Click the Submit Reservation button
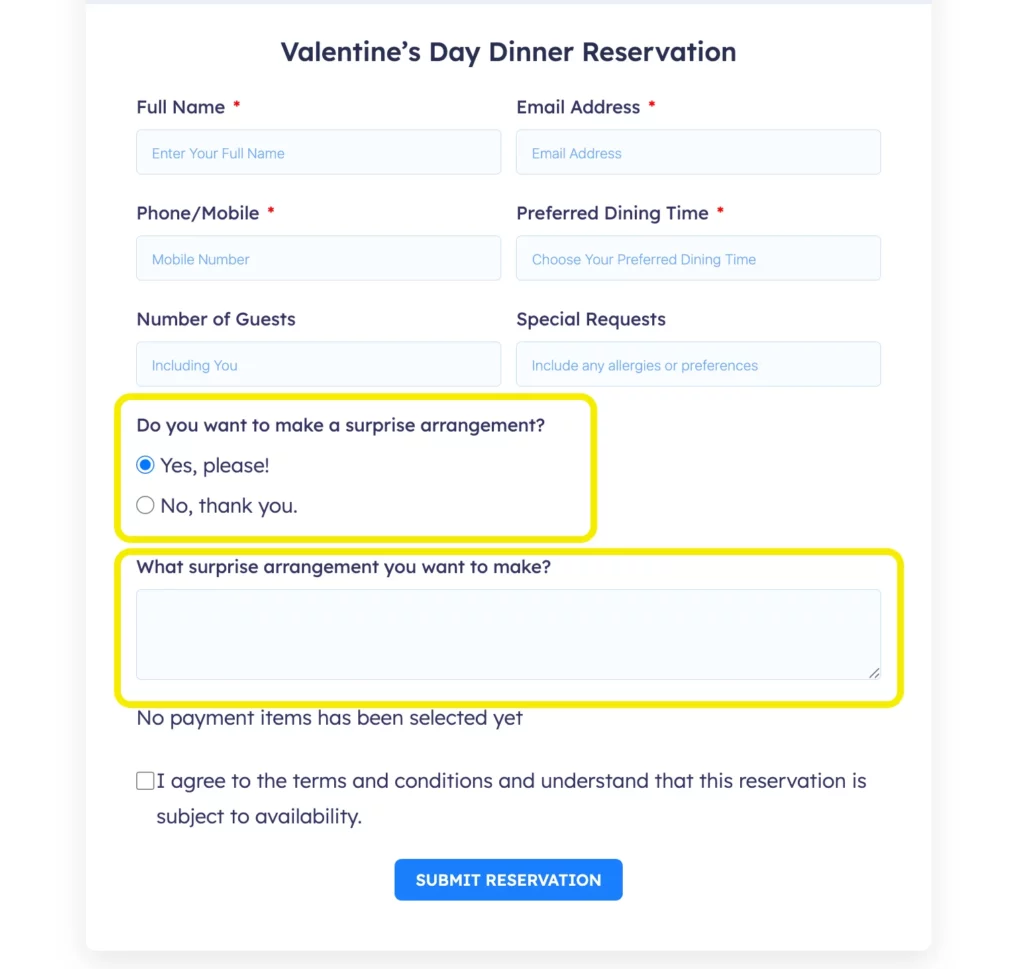This screenshot has height=969, width=1024. (x=508, y=880)
